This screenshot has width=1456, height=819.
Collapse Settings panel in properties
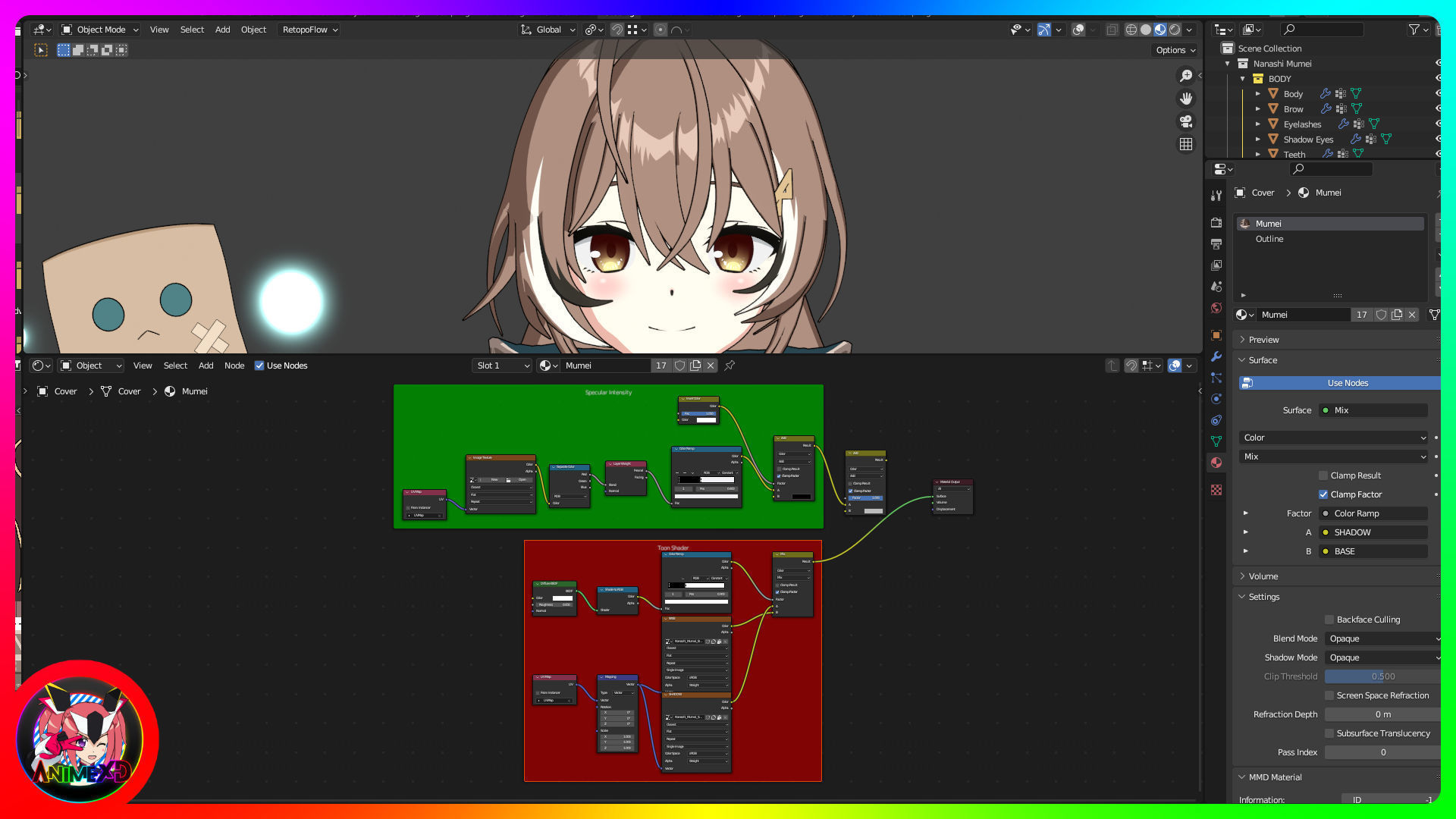[x=1263, y=597]
